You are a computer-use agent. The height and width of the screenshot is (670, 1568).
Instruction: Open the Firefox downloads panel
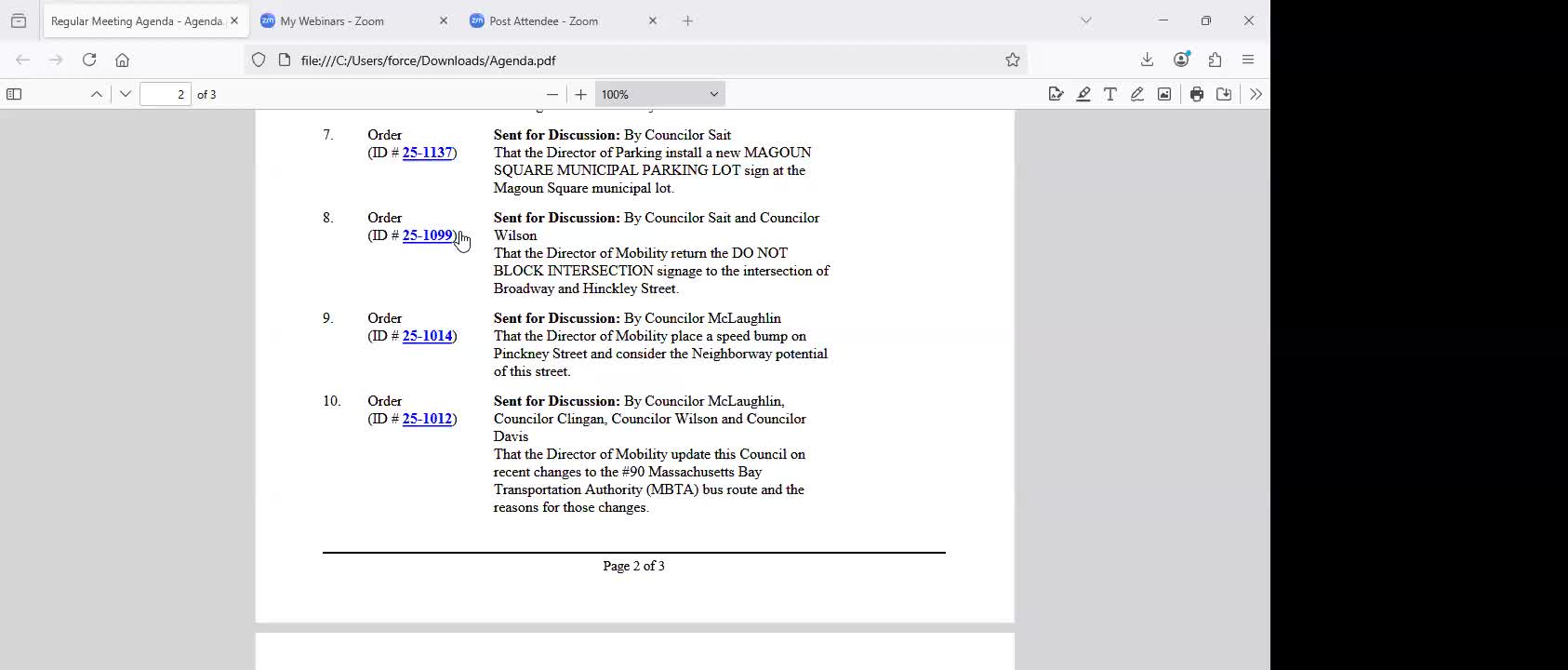1147,60
